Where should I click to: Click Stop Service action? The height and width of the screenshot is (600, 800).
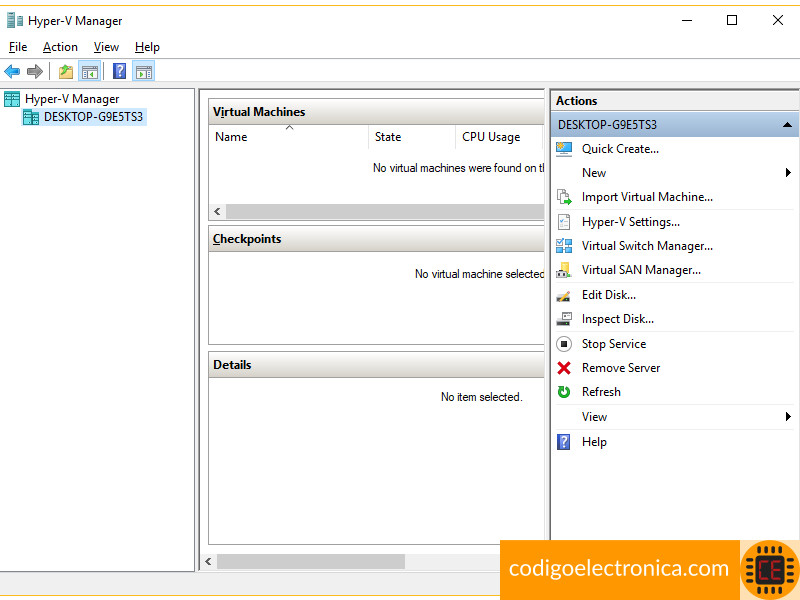click(x=614, y=344)
